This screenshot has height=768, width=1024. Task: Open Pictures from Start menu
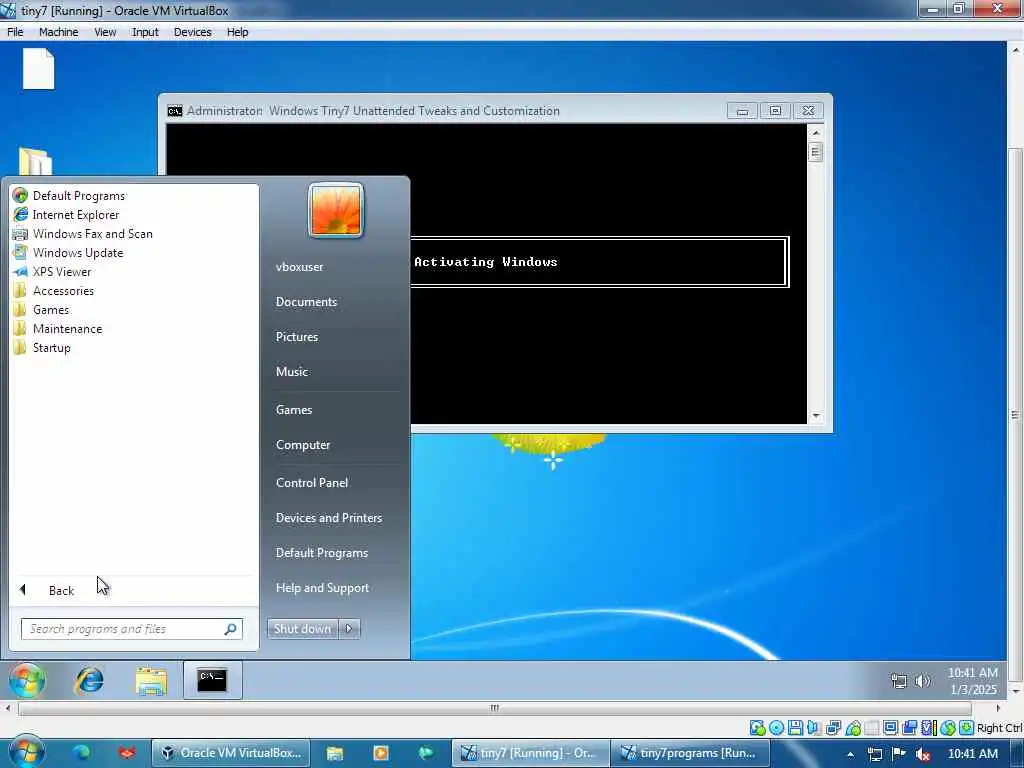296,337
